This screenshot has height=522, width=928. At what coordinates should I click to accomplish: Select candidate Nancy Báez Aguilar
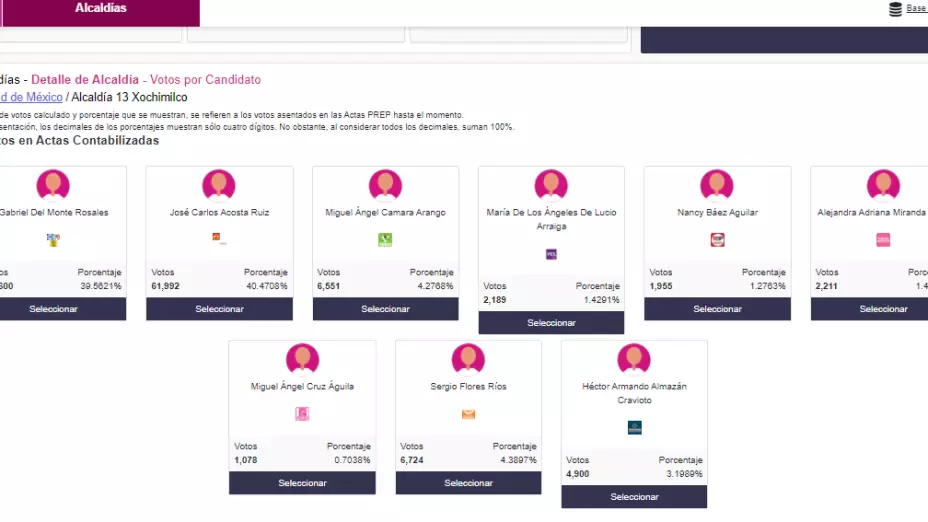717,309
